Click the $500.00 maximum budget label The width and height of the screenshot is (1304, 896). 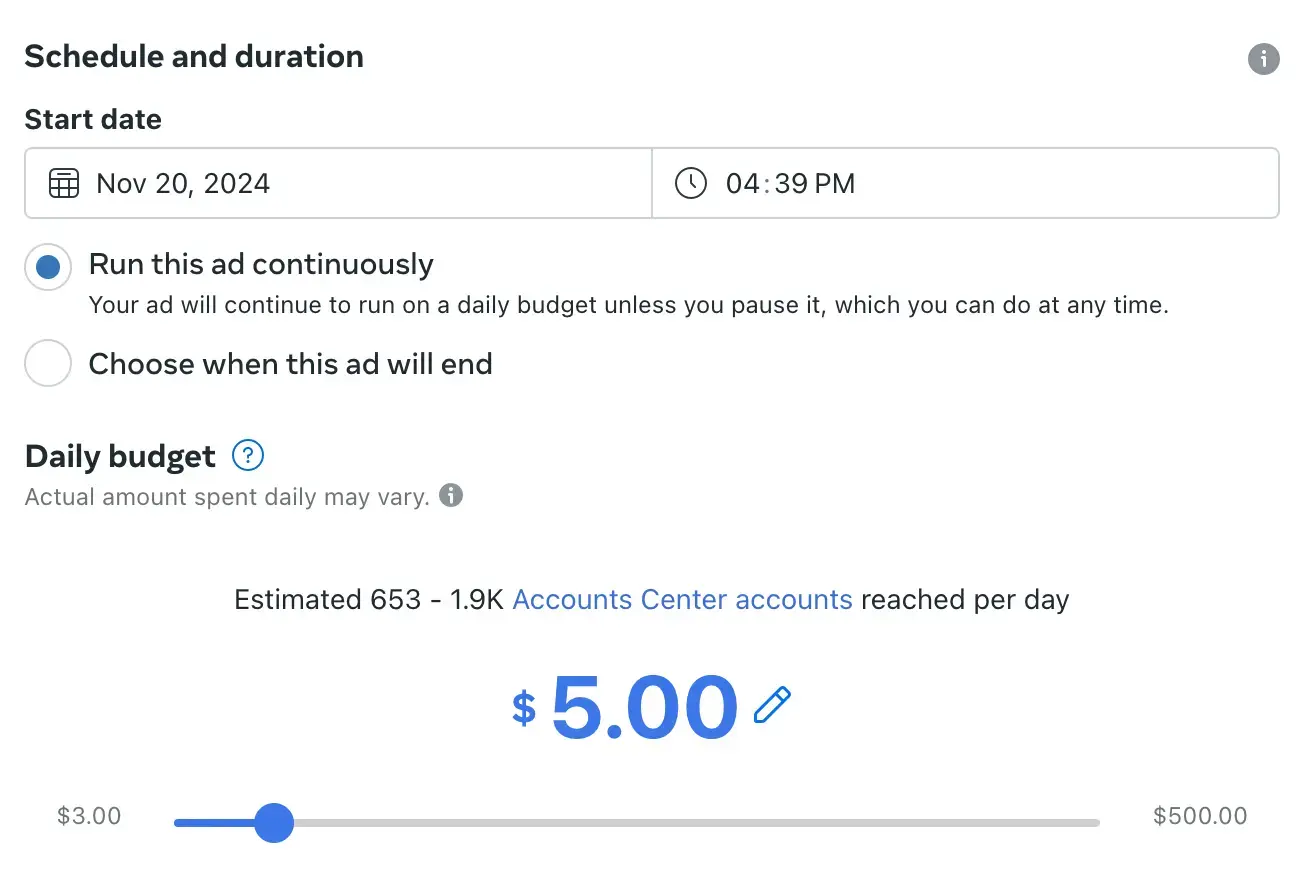pyautogui.click(x=1200, y=816)
